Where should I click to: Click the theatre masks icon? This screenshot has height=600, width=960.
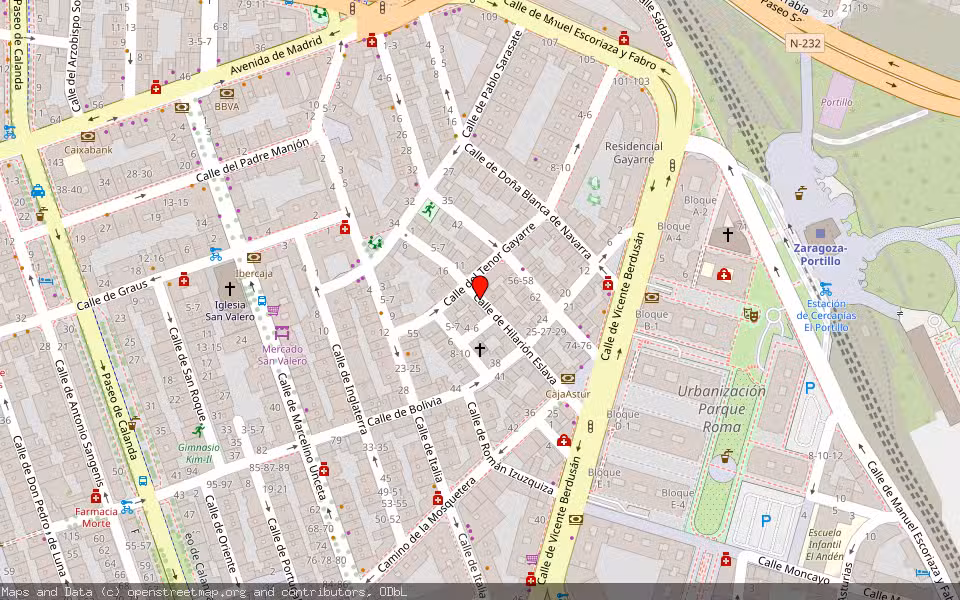tap(751, 315)
